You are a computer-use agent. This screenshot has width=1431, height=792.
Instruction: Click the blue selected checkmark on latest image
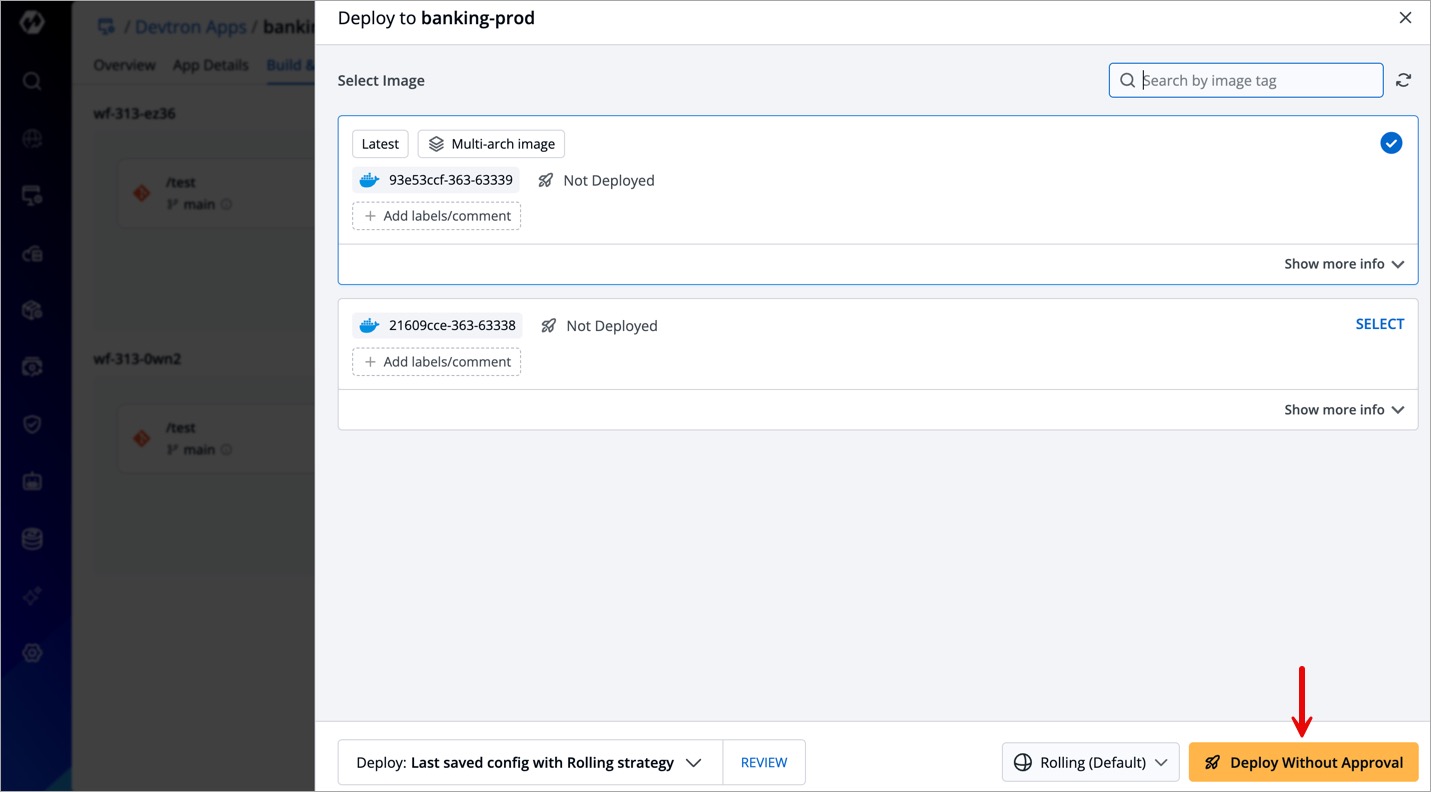point(1390,143)
